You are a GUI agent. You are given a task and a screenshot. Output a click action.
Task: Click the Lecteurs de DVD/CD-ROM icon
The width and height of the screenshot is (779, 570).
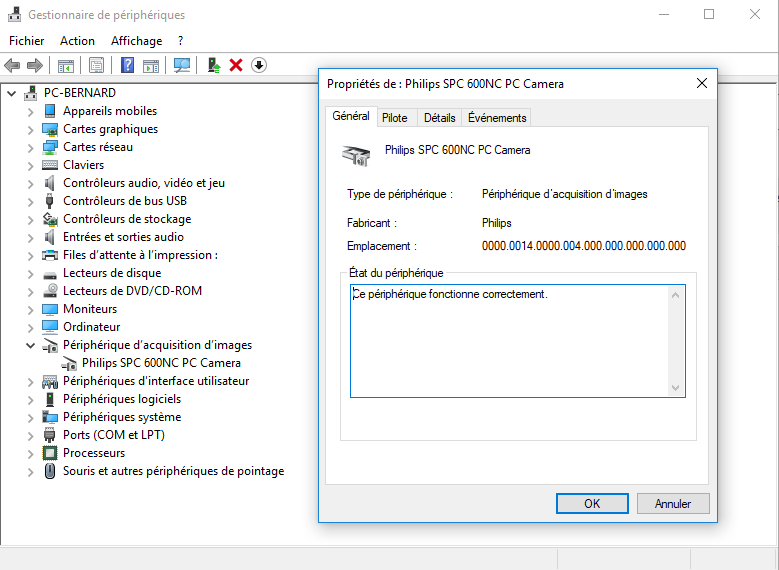(50, 291)
